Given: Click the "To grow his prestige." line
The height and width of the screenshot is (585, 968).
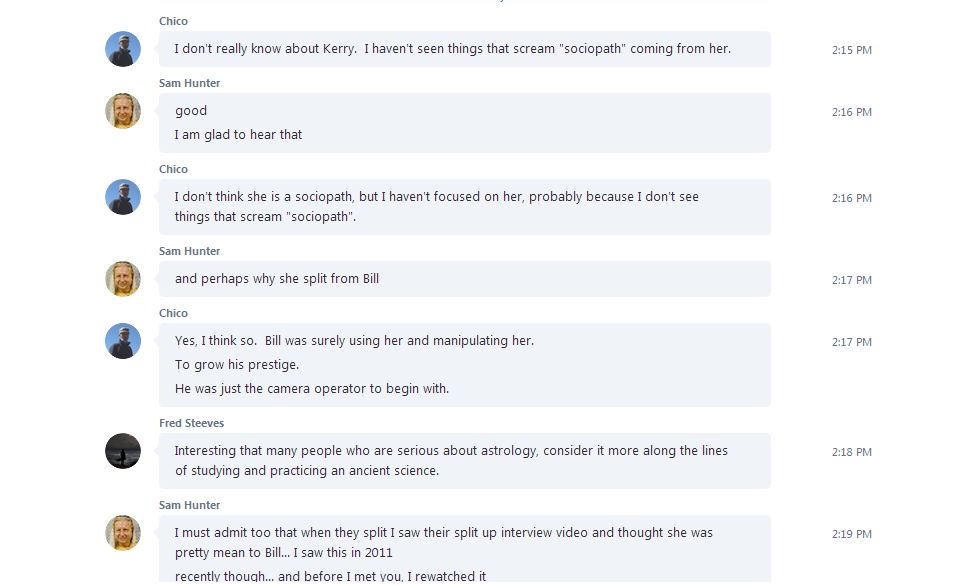Looking at the screenshot, I should coord(237,365).
